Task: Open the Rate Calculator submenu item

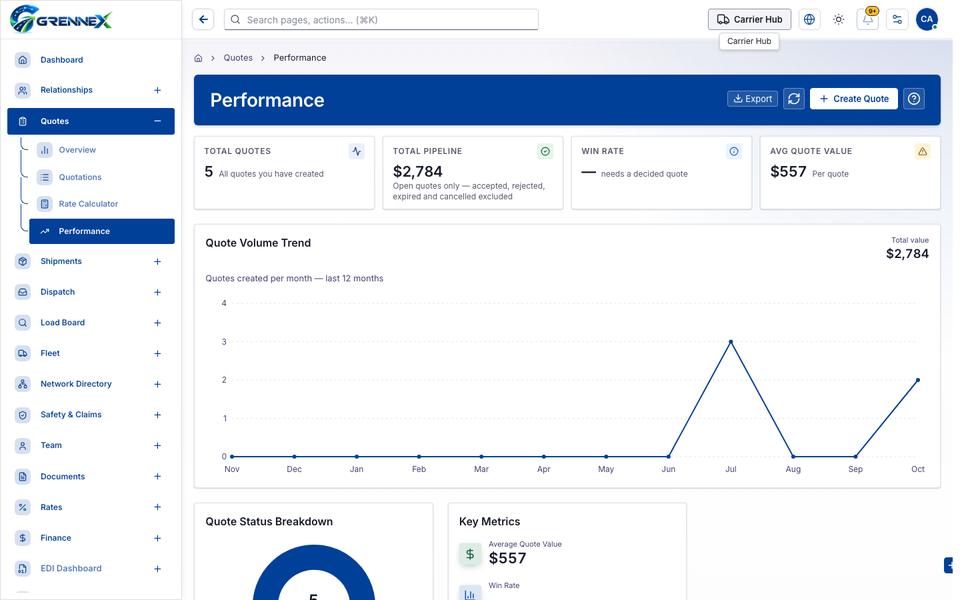Action: click(x=102, y=204)
